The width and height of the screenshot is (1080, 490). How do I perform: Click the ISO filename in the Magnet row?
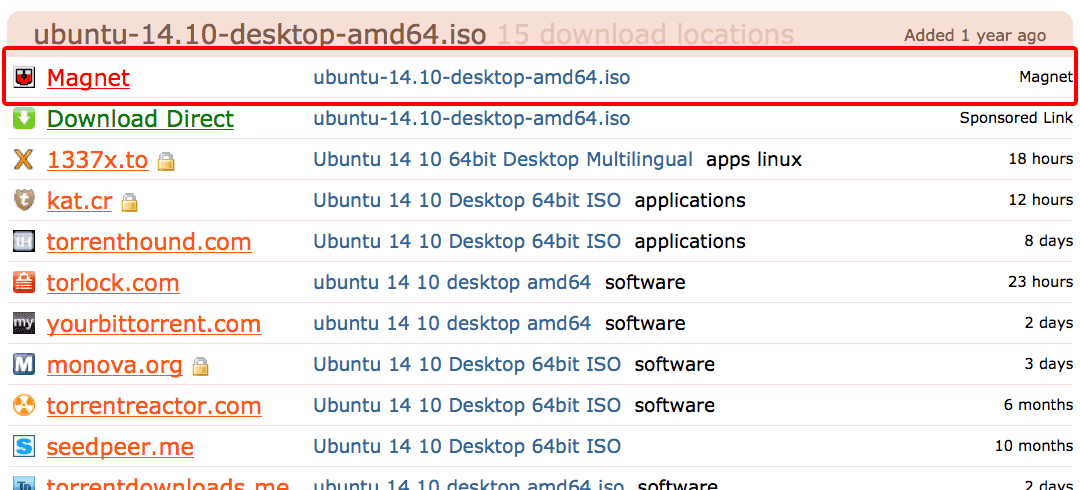[x=472, y=77]
